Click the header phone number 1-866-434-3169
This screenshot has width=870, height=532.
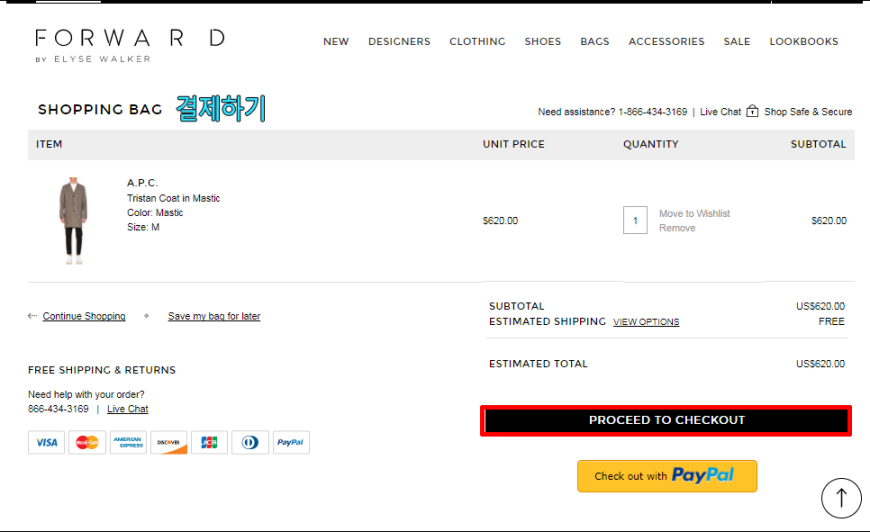(652, 112)
